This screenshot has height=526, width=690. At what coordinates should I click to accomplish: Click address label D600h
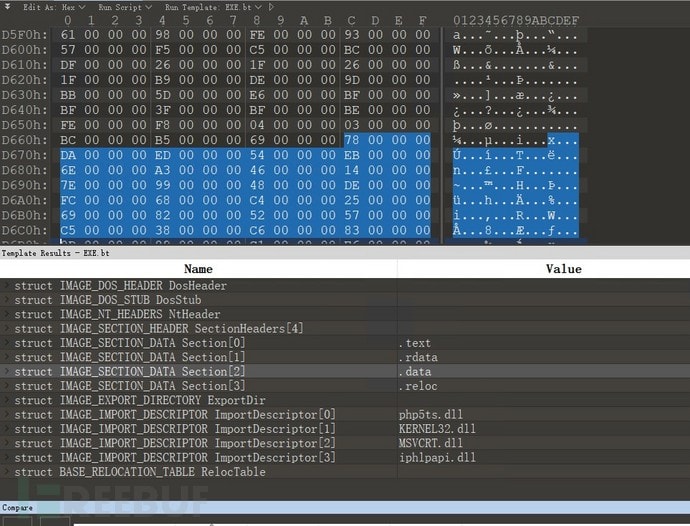24,50
